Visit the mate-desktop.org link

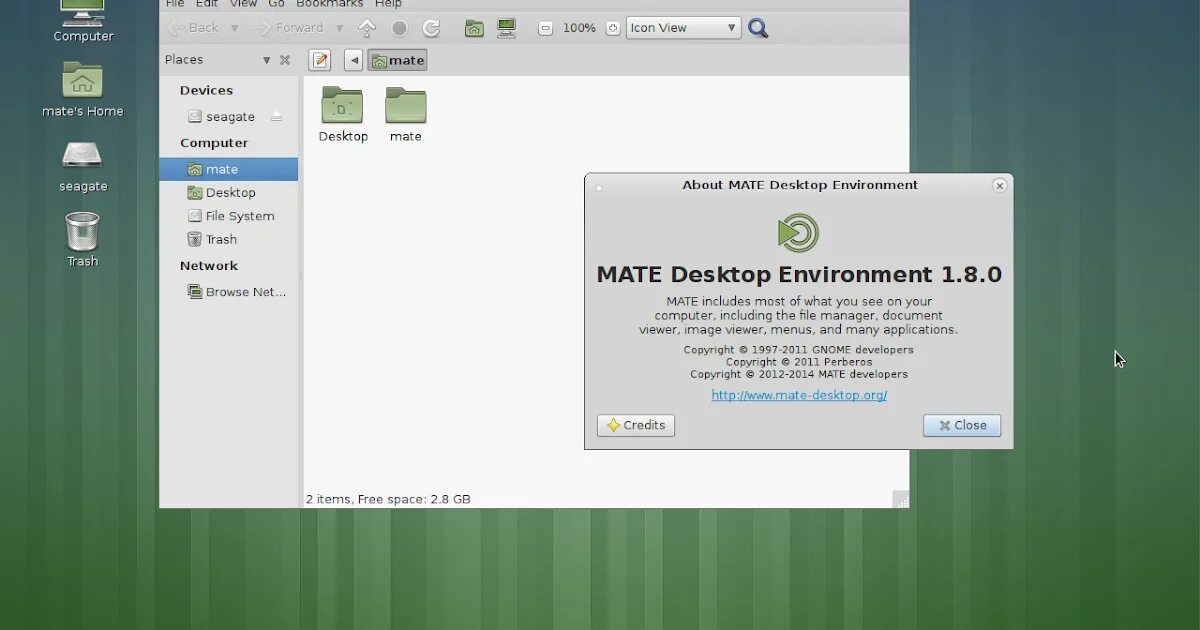click(798, 395)
